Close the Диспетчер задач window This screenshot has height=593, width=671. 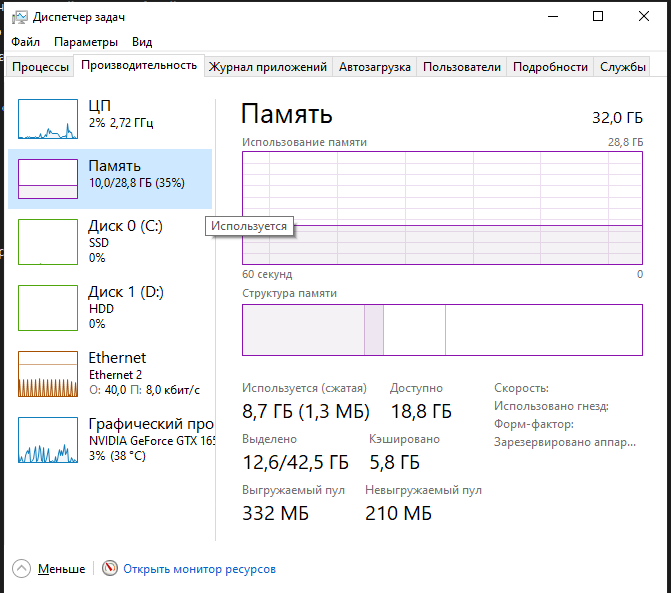tap(644, 16)
